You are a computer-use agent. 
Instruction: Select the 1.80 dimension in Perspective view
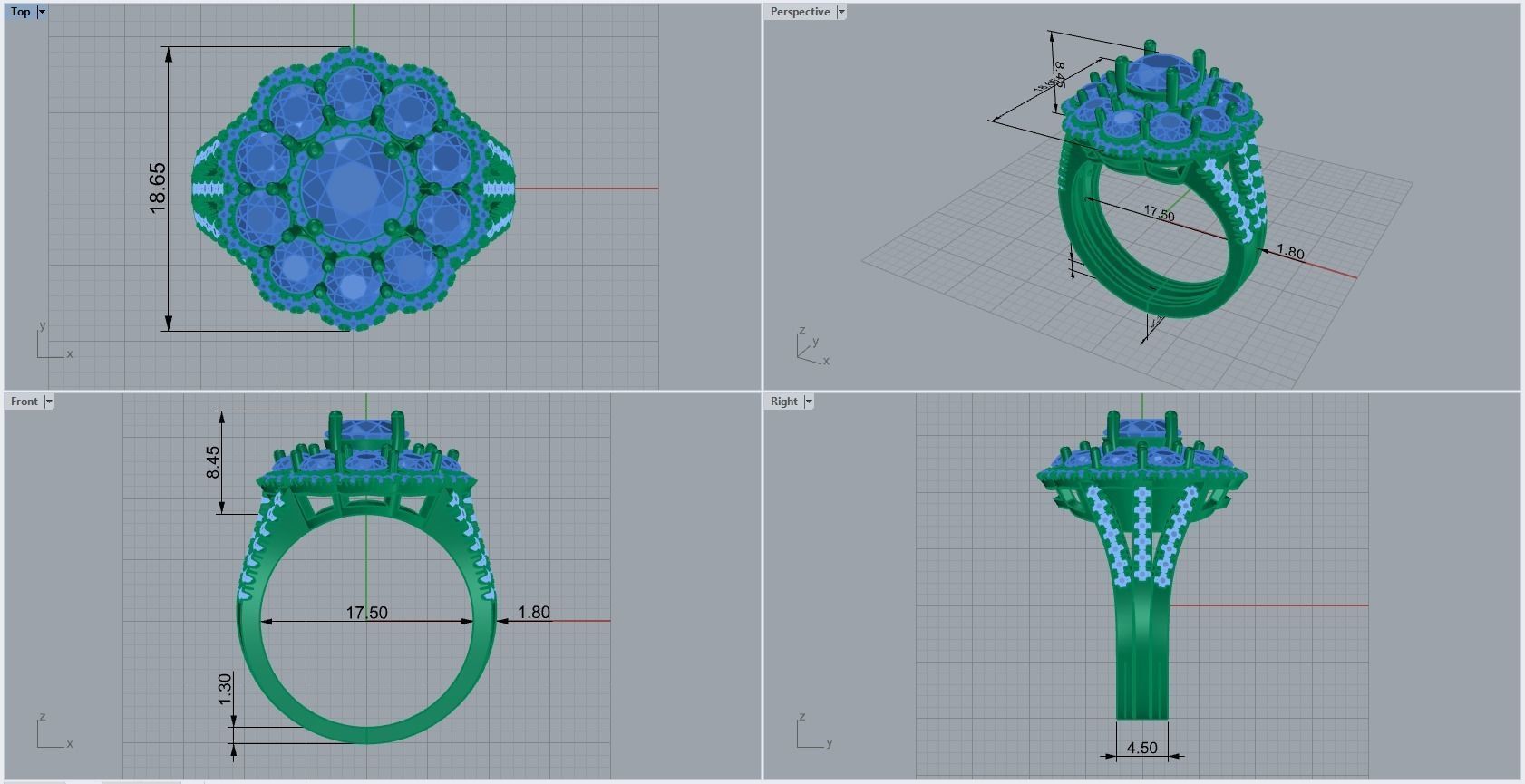click(1290, 252)
